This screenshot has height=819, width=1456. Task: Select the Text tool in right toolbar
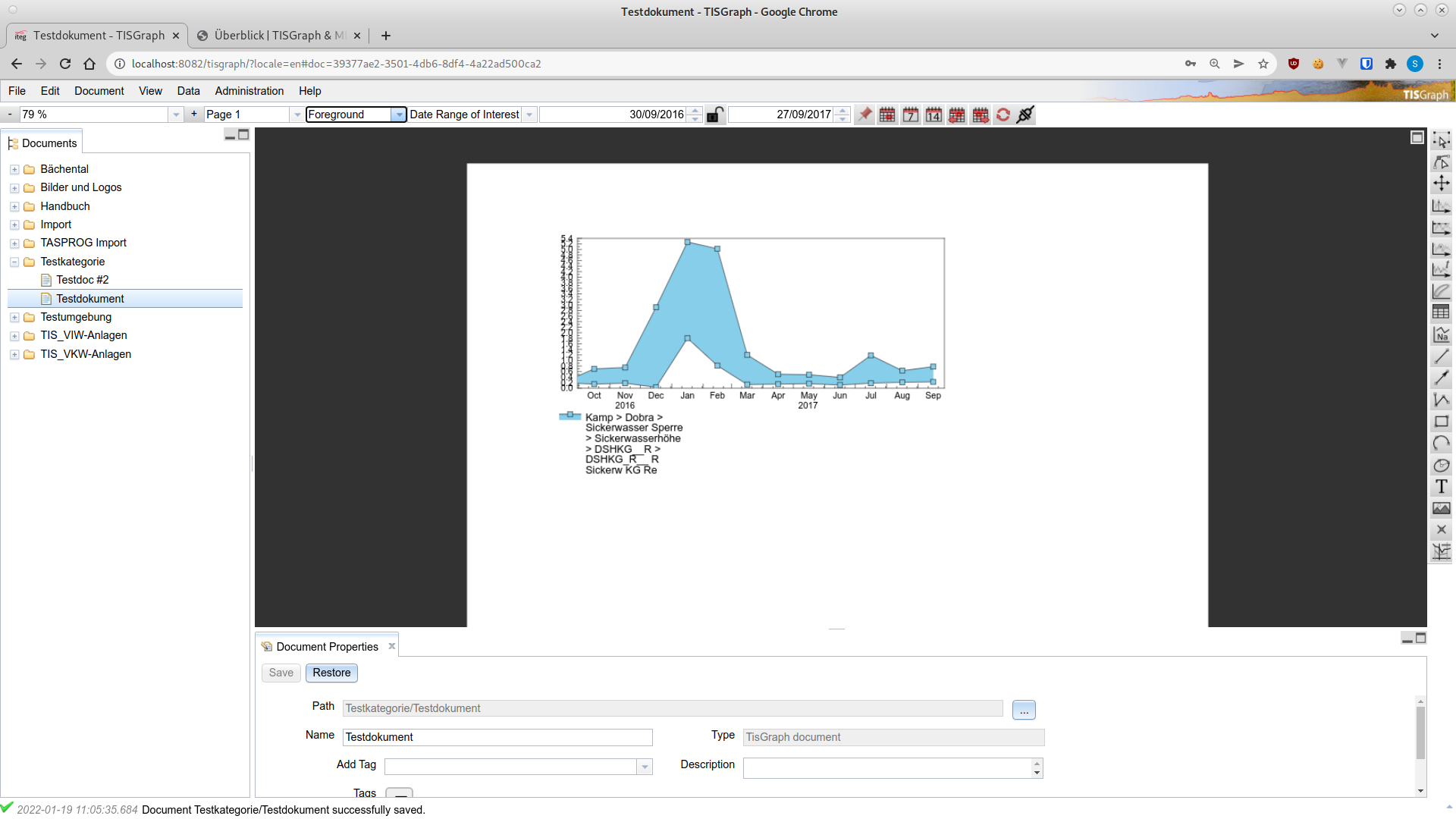(x=1441, y=487)
